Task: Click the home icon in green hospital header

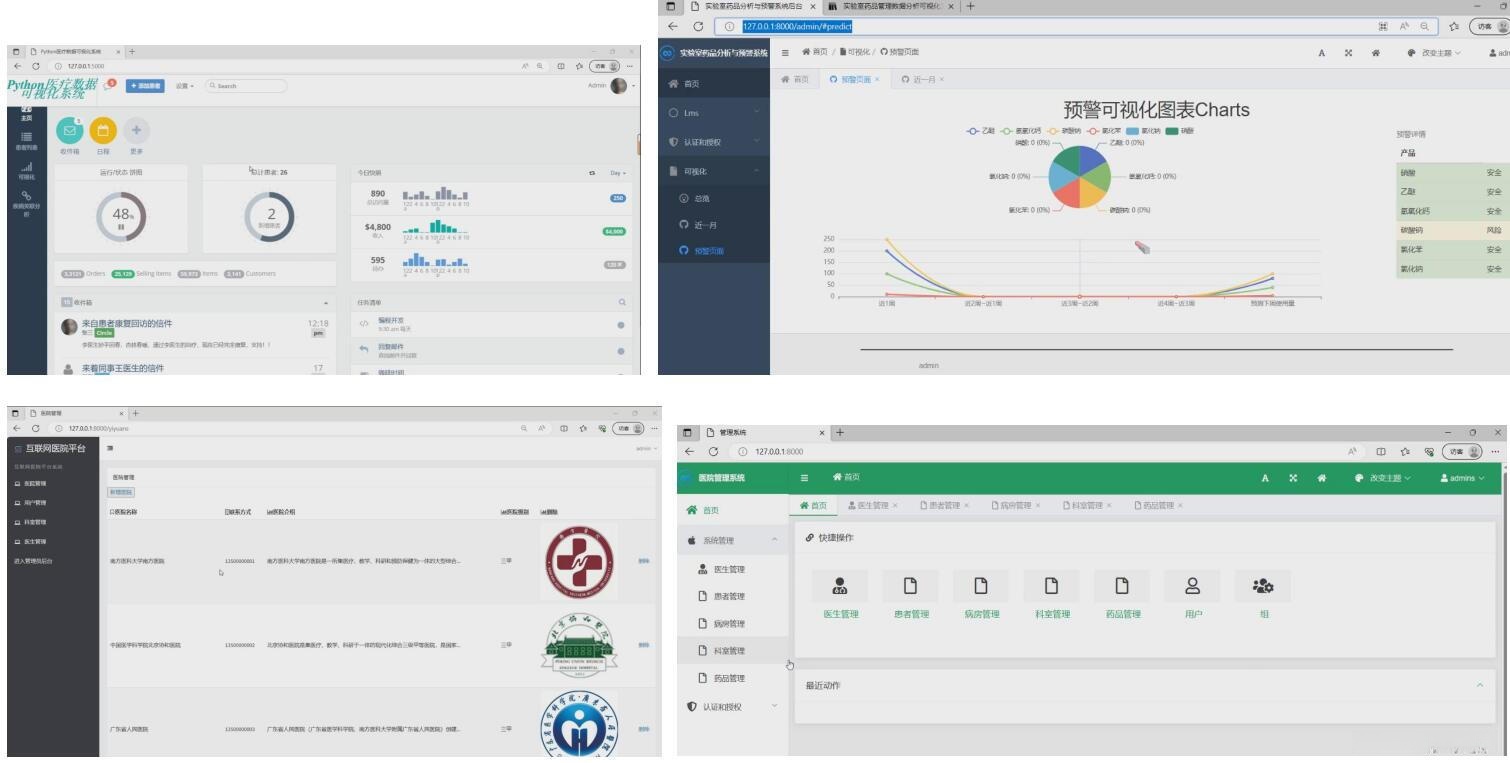Action: click(x=1322, y=478)
